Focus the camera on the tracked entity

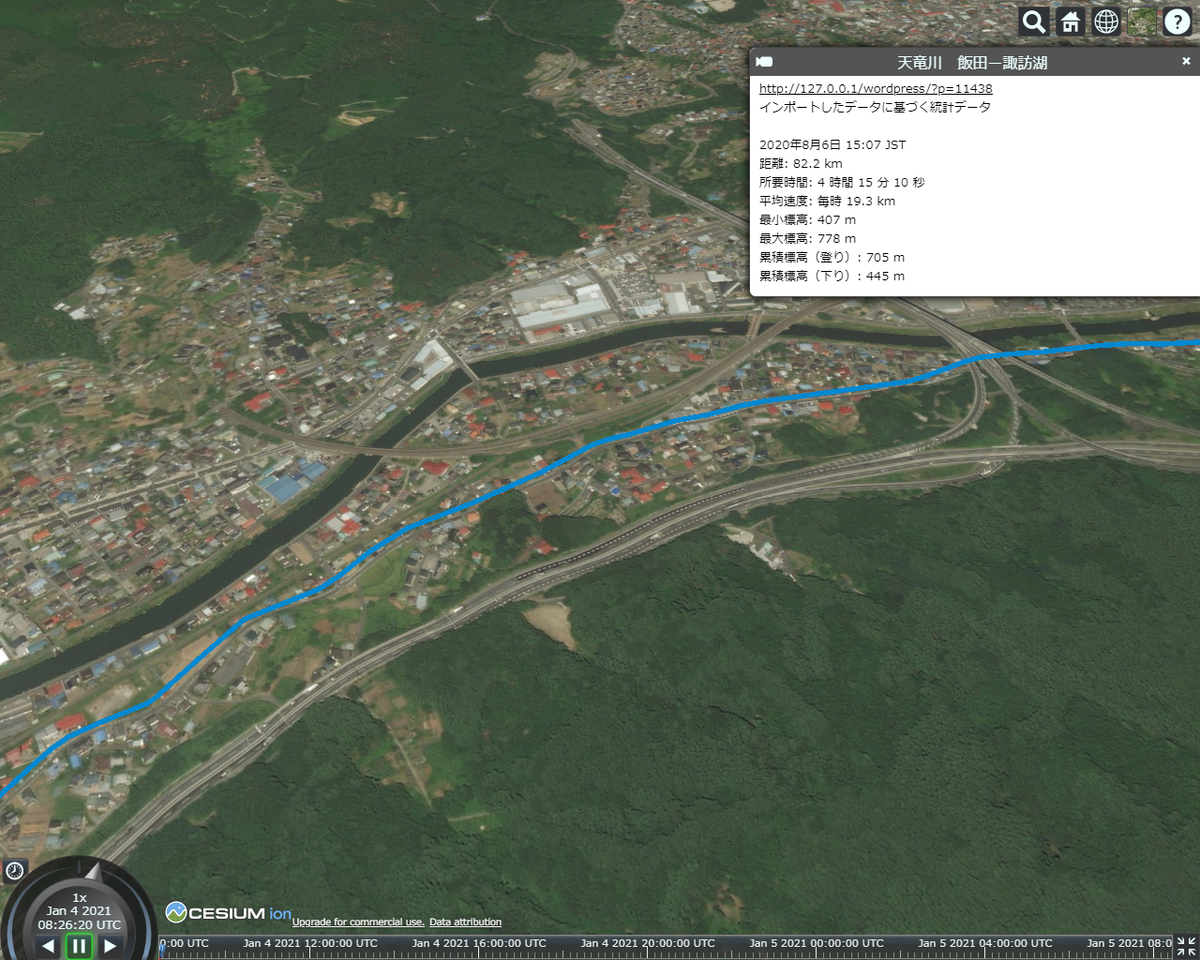click(x=765, y=62)
